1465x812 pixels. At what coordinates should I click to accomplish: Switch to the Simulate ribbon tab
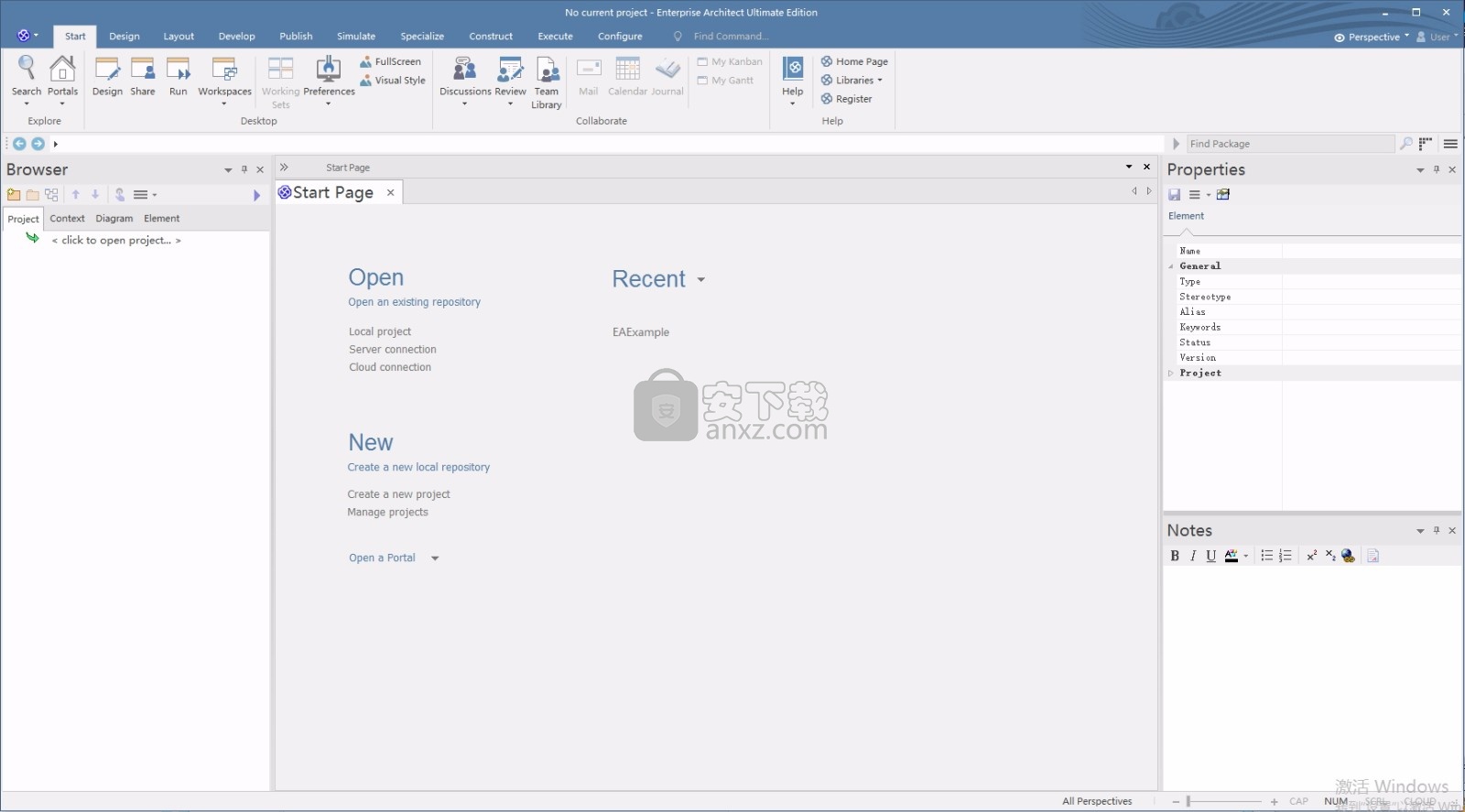pyautogui.click(x=356, y=37)
